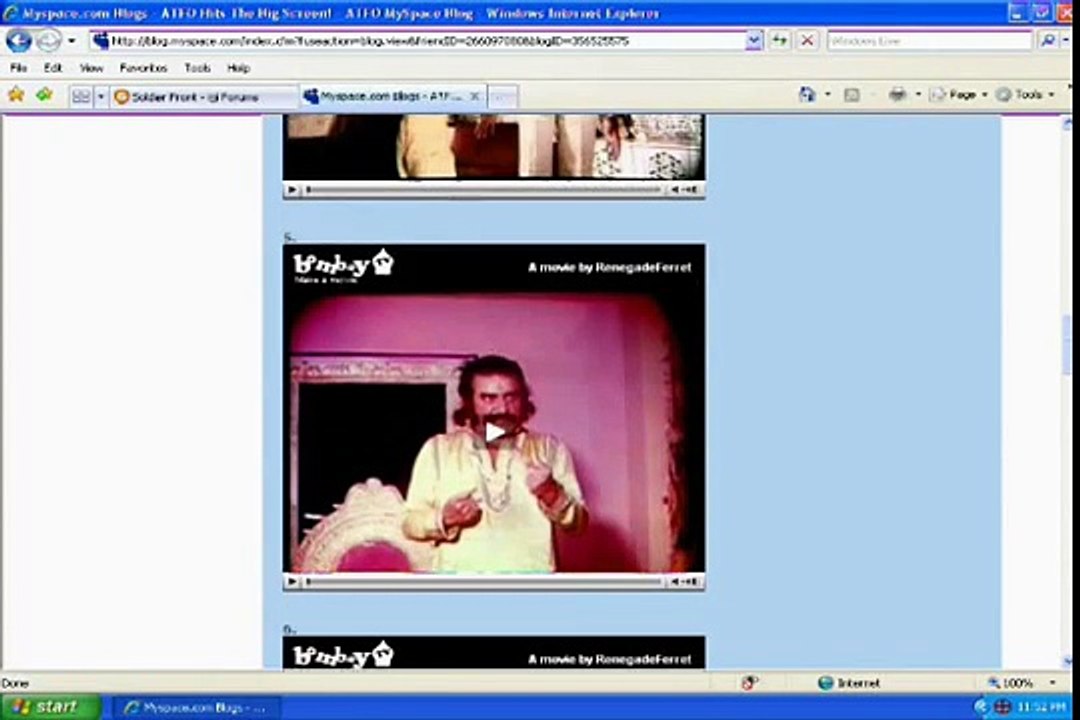This screenshot has width=1080, height=720.
Task: Click the scrollbar up arrow
Action: point(1068,124)
